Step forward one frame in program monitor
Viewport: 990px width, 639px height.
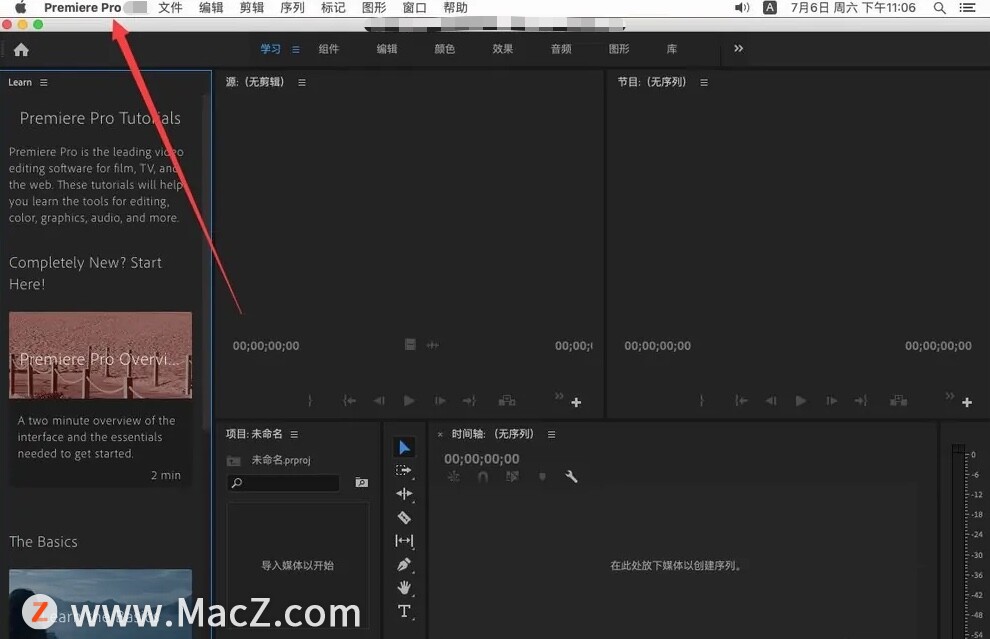pos(832,400)
